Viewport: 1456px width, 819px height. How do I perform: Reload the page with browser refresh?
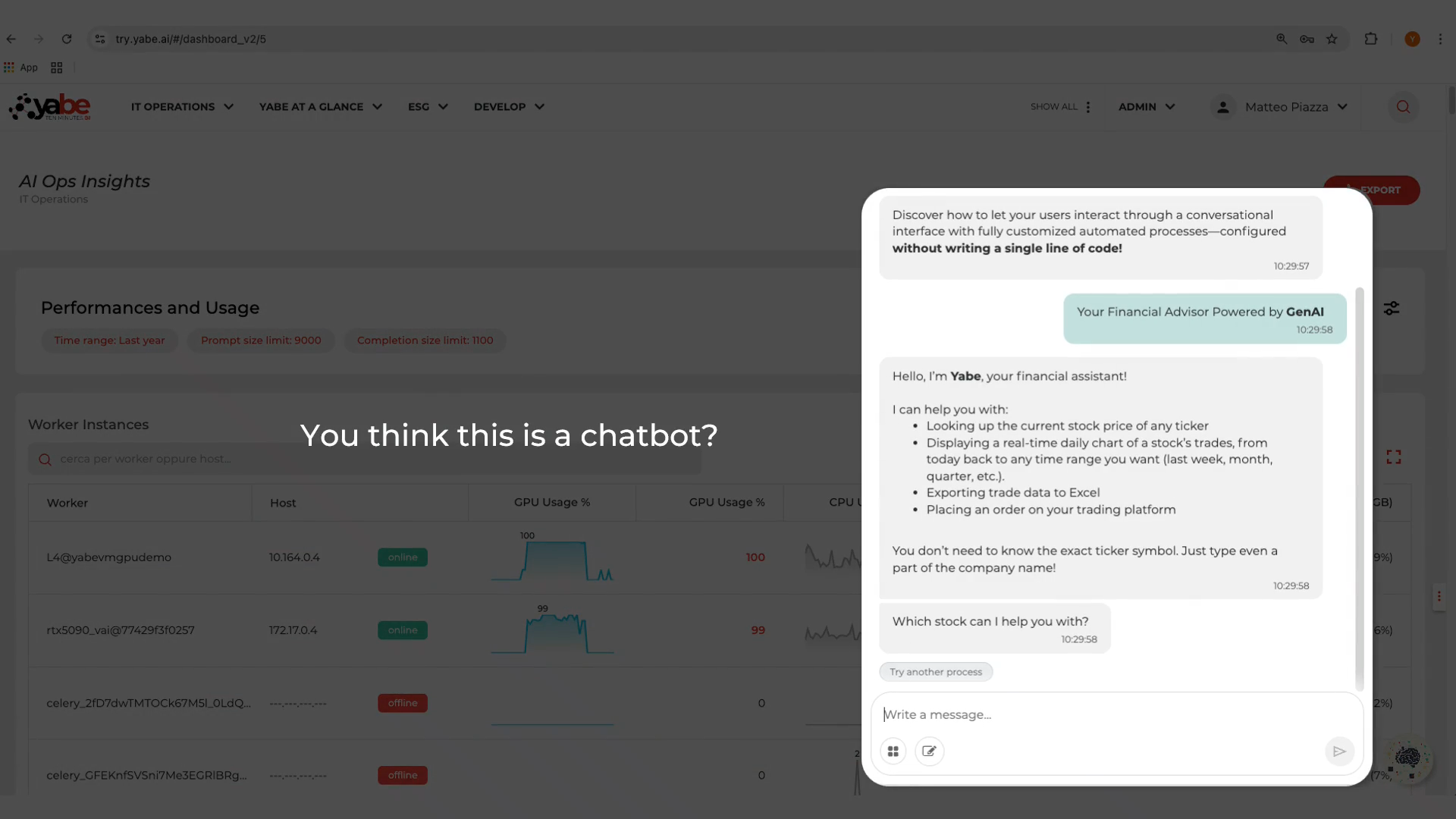point(67,39)
